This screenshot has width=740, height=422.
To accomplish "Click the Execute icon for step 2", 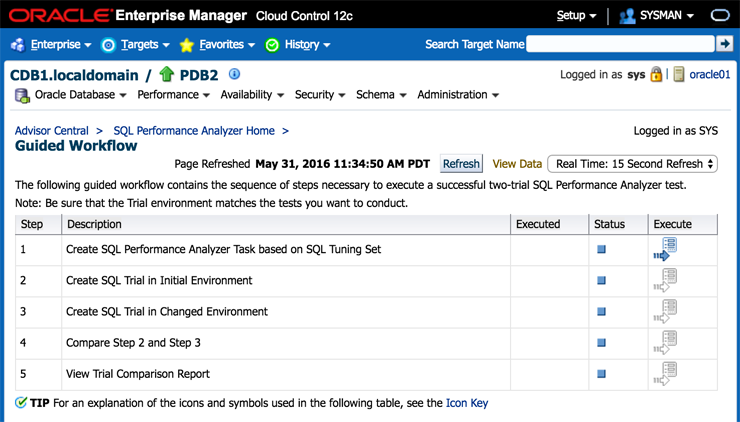I will point(666,281).
